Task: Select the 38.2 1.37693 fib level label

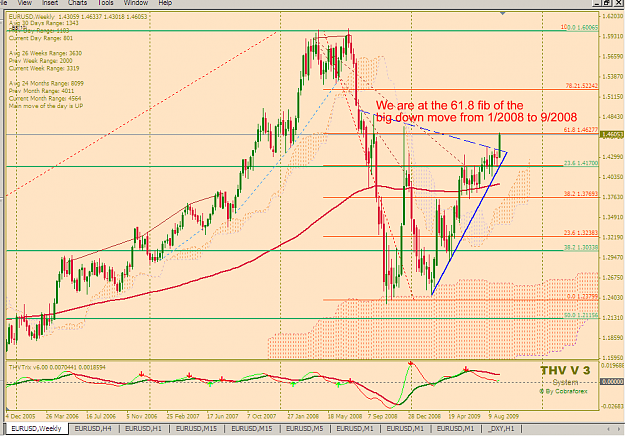Action: [581, 194]
